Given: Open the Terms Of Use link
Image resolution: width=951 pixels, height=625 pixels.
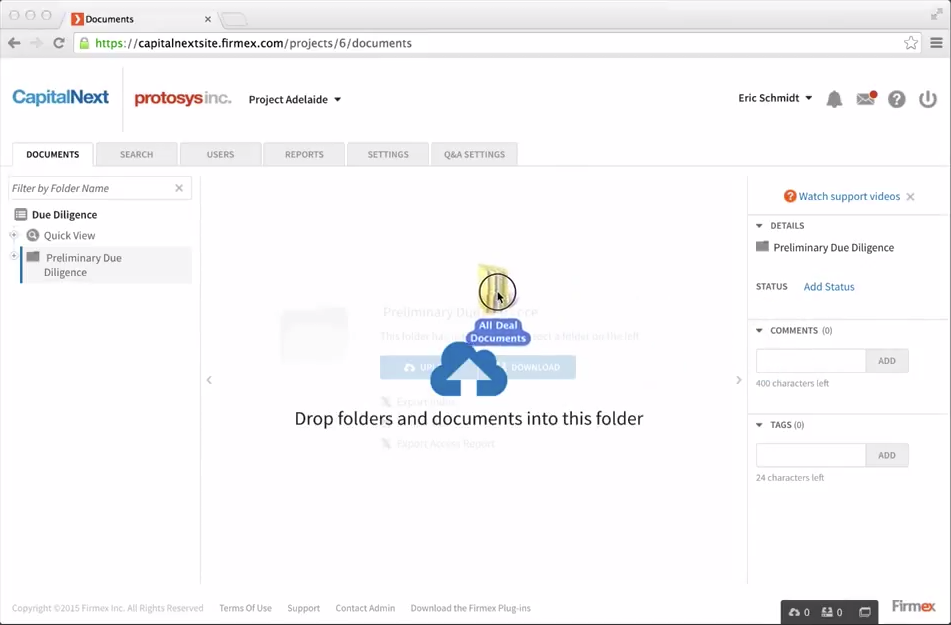Looking at the screenshot, I should [246, 608].
